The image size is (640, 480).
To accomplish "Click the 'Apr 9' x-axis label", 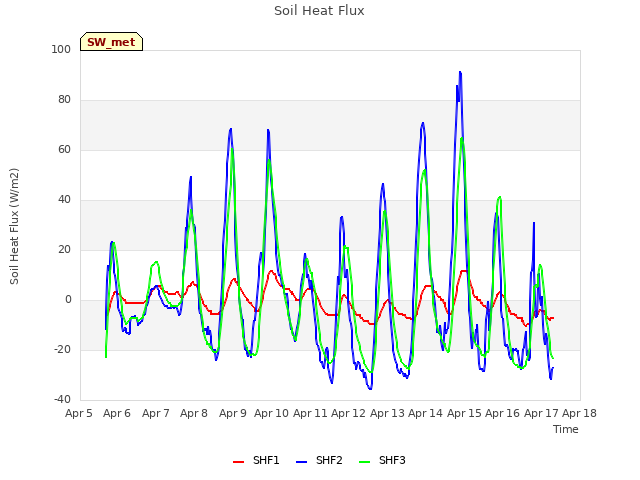I will point(233,413).
